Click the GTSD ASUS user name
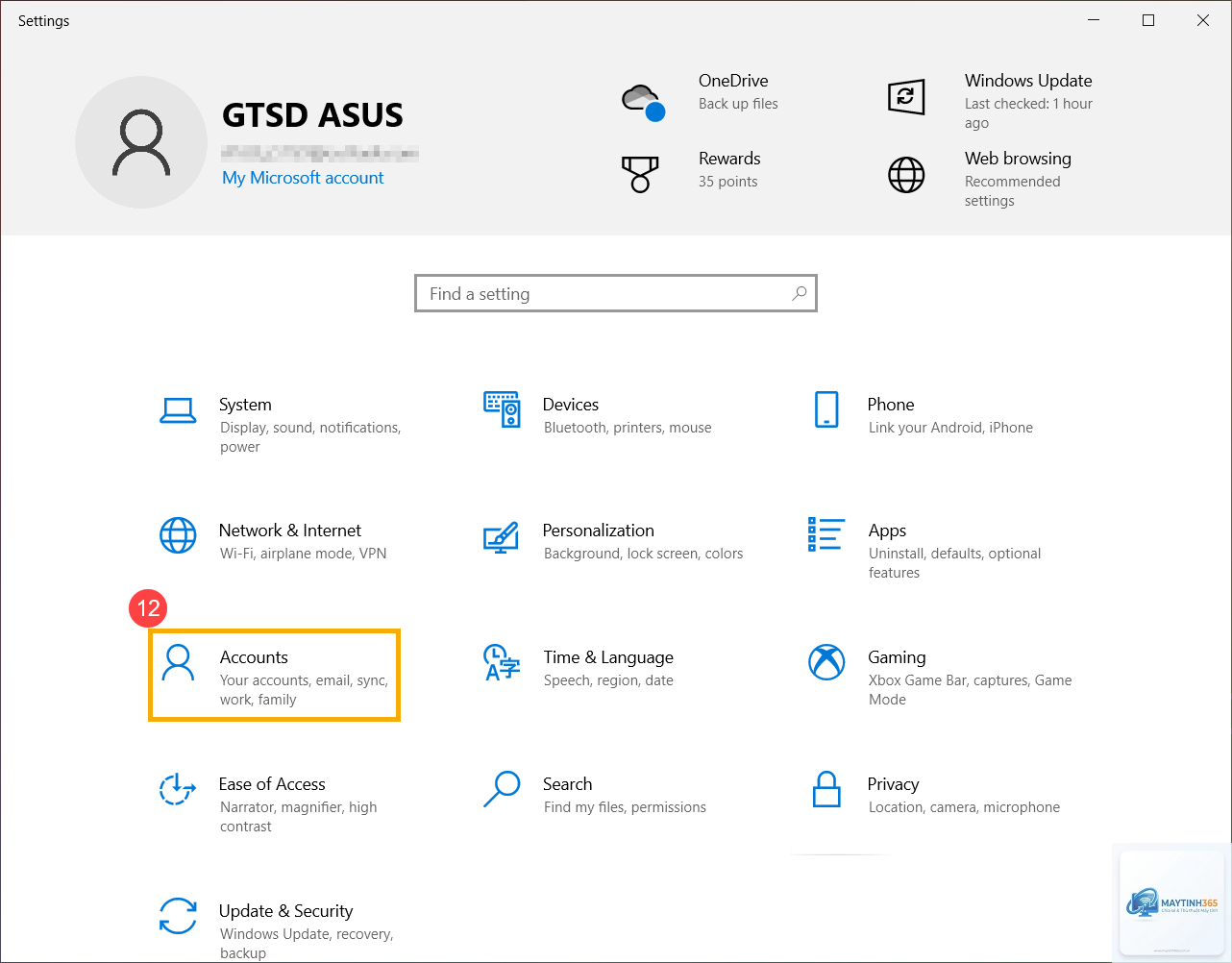The width and height of the screenshot is (1232, 963). [312, 115]
